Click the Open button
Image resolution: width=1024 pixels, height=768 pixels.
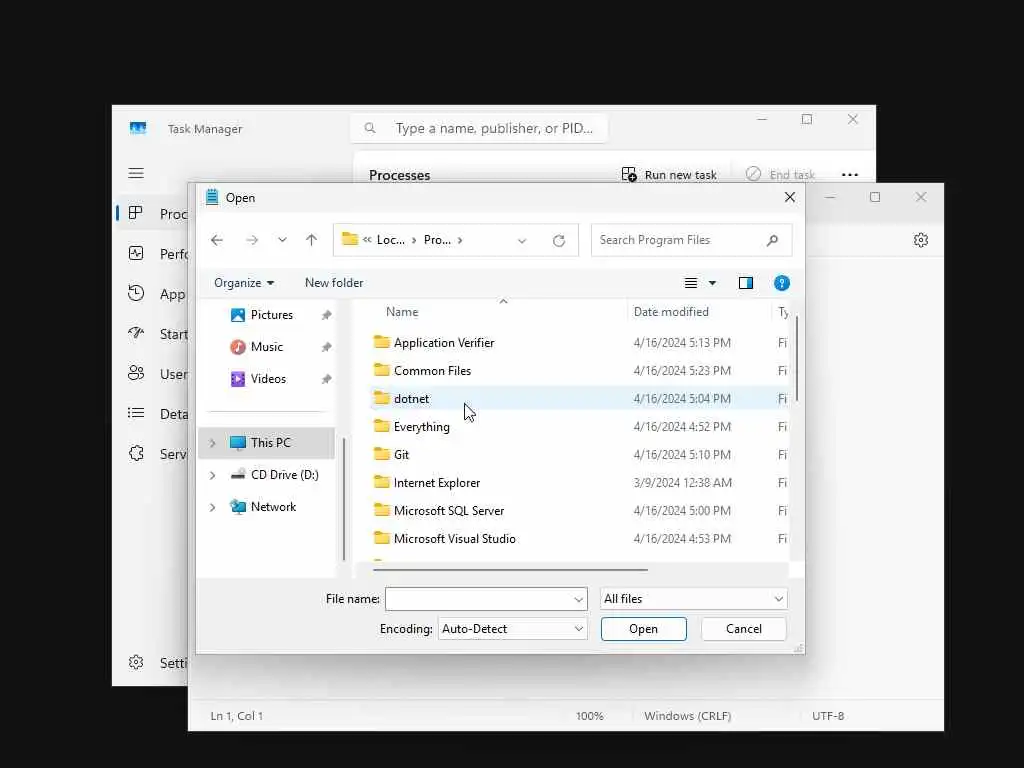pos(643,629)
